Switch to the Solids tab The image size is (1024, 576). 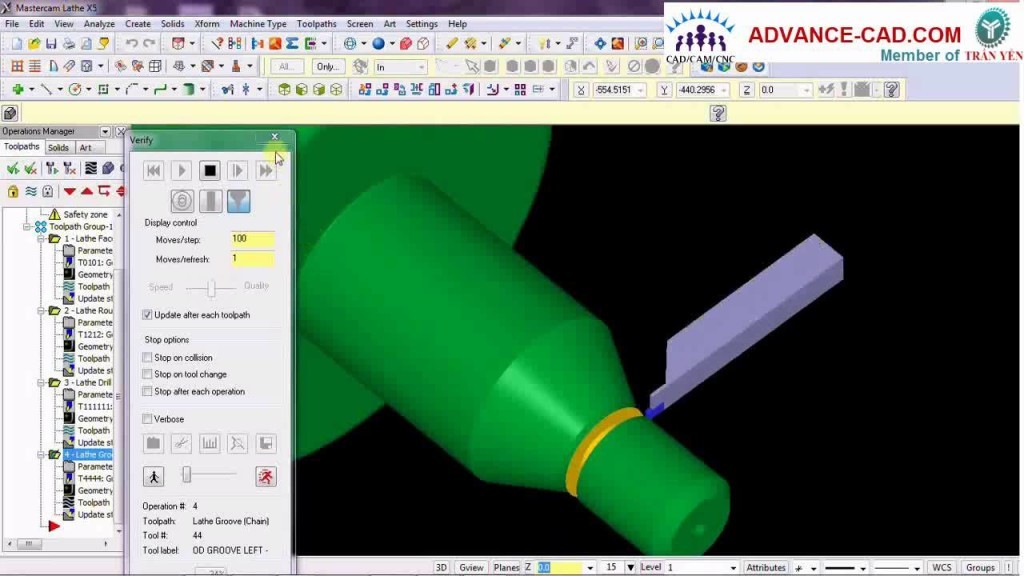click(58, 148)
